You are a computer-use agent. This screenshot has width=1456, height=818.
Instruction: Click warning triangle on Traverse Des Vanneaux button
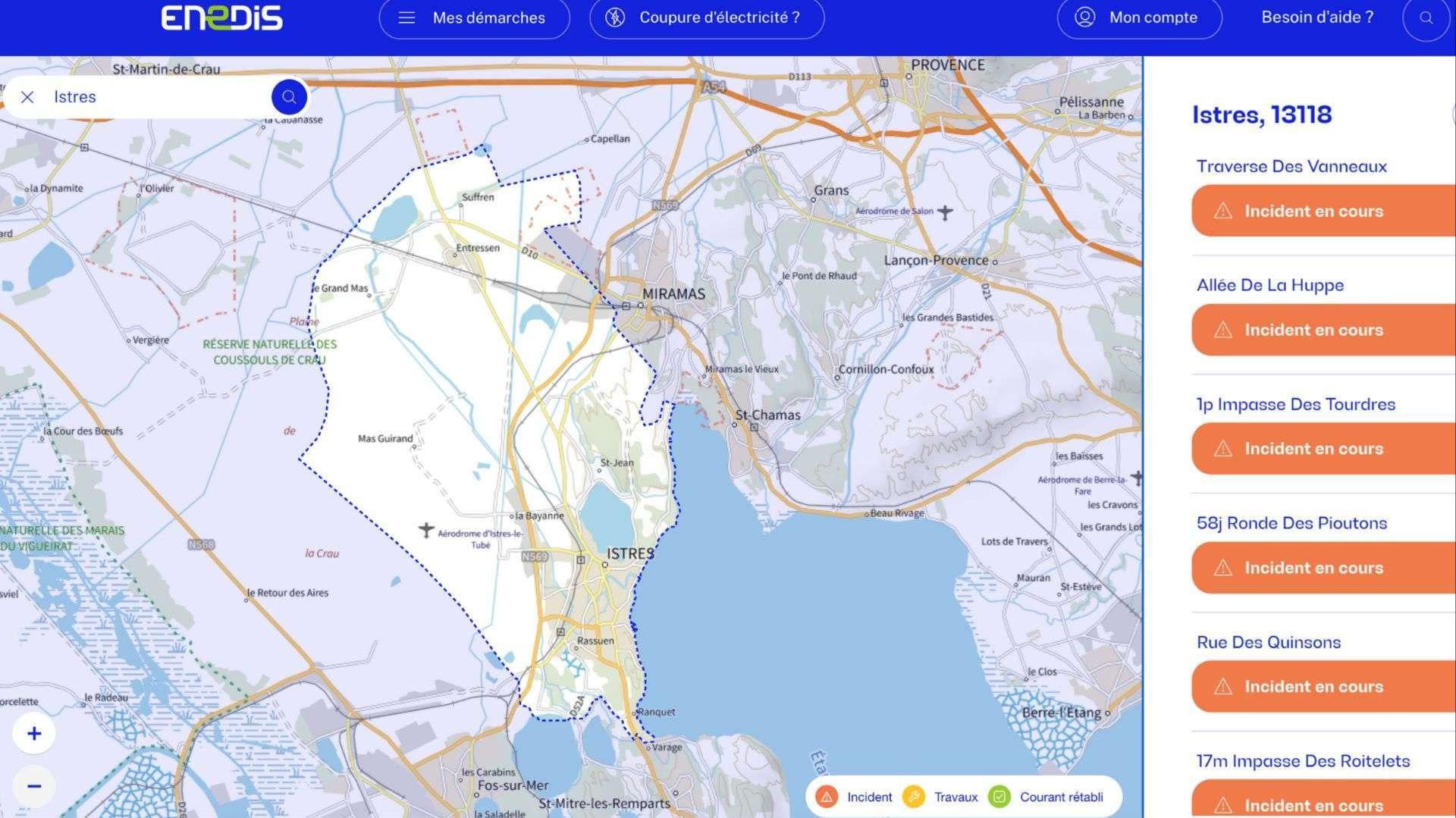(1222, 211)
